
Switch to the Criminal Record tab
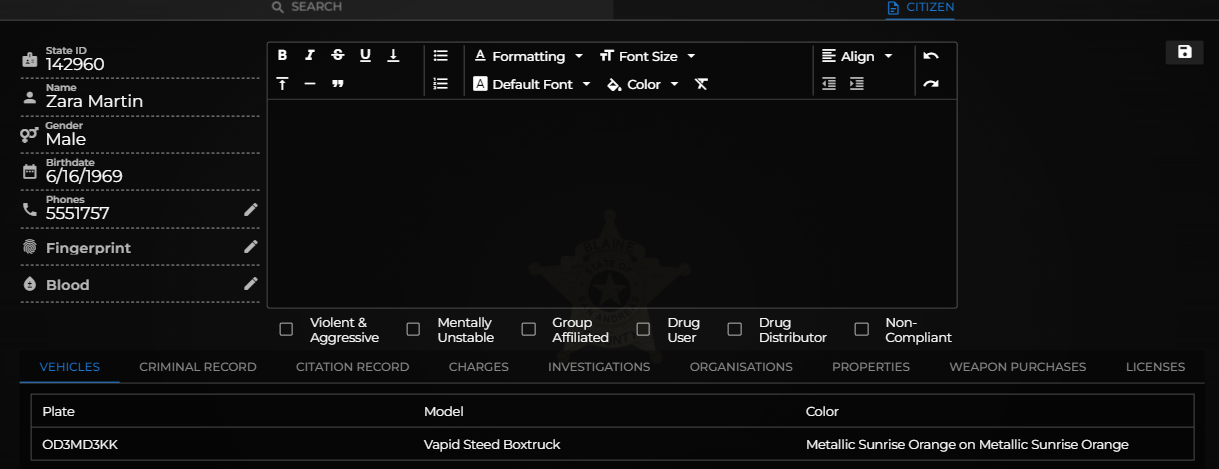tap(198, 367)
